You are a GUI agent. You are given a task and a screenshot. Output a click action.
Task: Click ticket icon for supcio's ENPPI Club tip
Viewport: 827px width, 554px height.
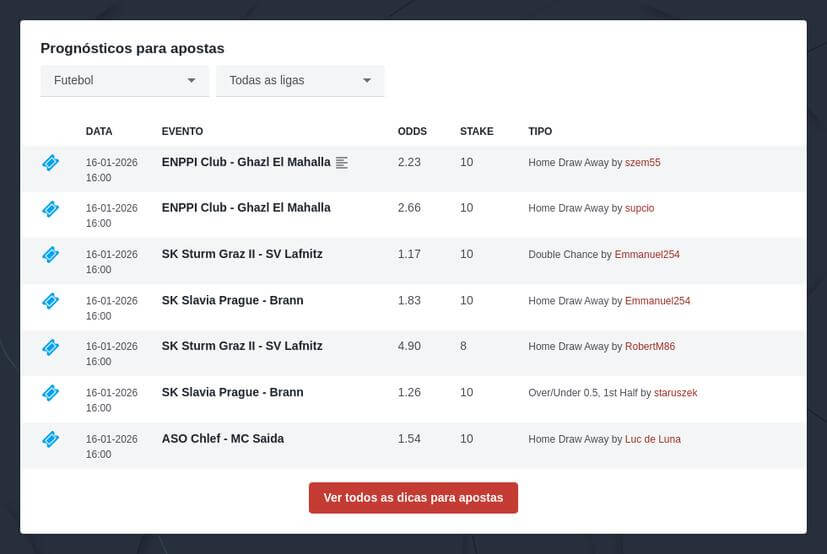[x=51, y=209]
